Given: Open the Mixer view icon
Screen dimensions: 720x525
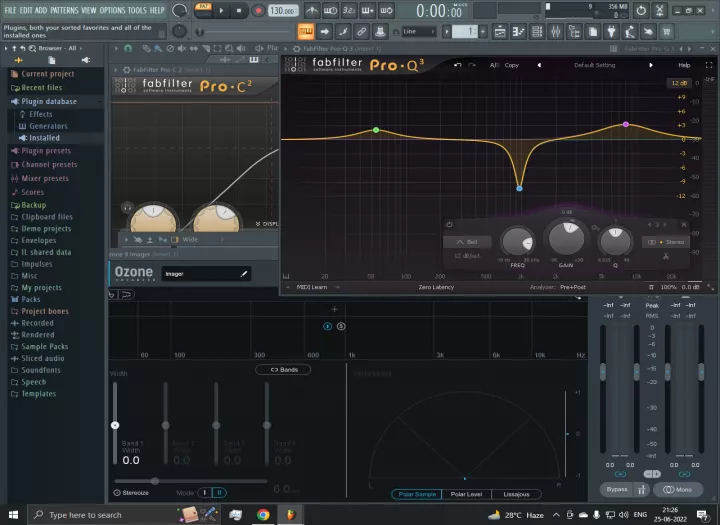Looking at the screenshot, I should click(x=556, y=32).
